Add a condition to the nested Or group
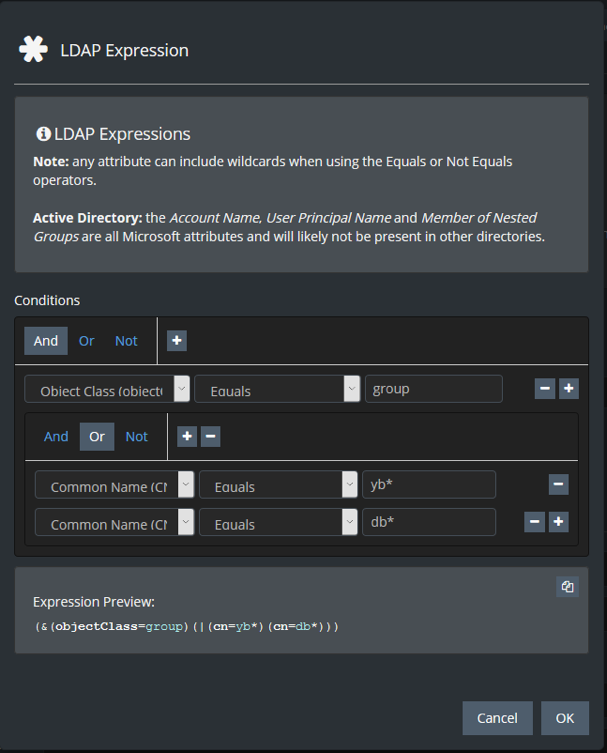The width and height of the screenshot is (607, 753). tap(187, 437)
